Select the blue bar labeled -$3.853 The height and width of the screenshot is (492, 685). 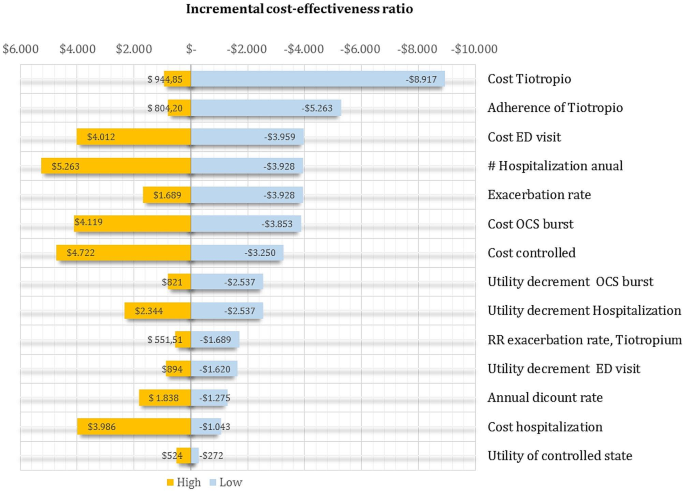click(246, 224)
